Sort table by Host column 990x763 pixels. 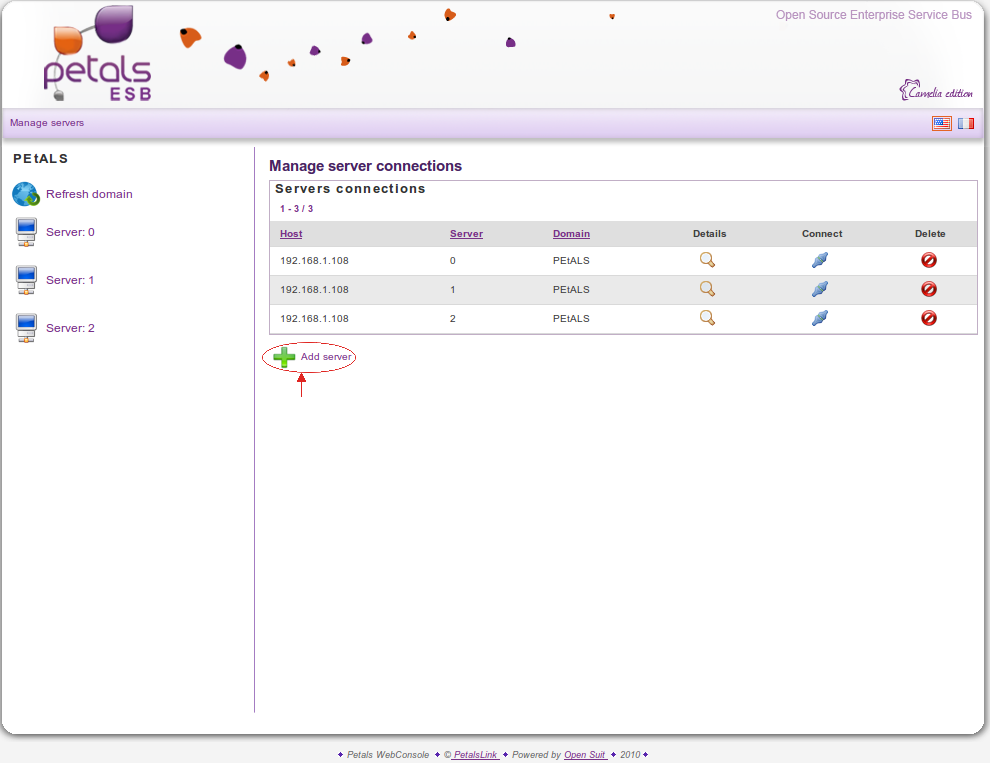click(x=291, y=234)
